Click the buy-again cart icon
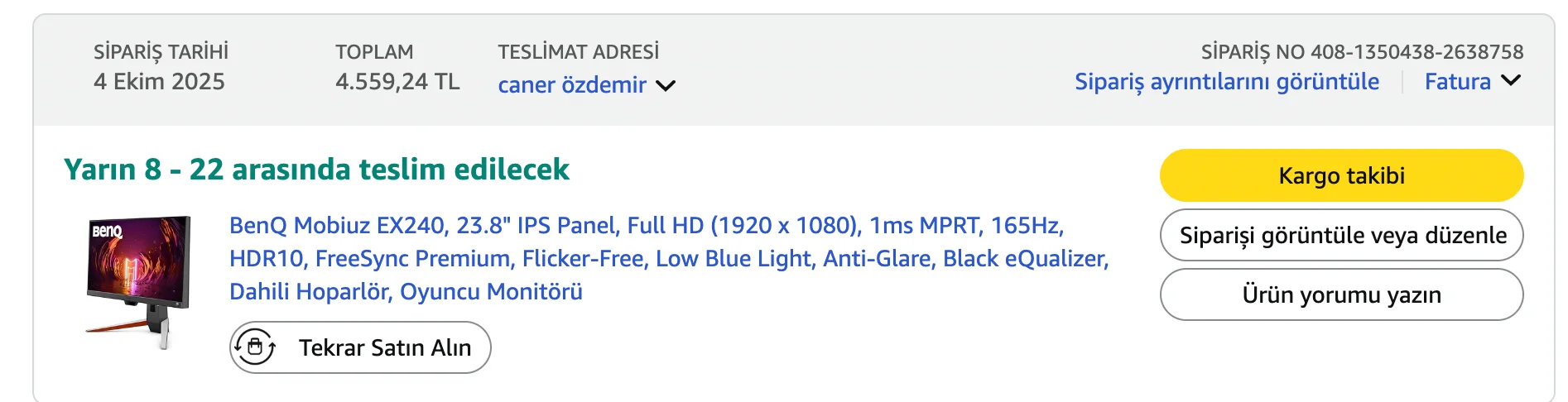 255,347
